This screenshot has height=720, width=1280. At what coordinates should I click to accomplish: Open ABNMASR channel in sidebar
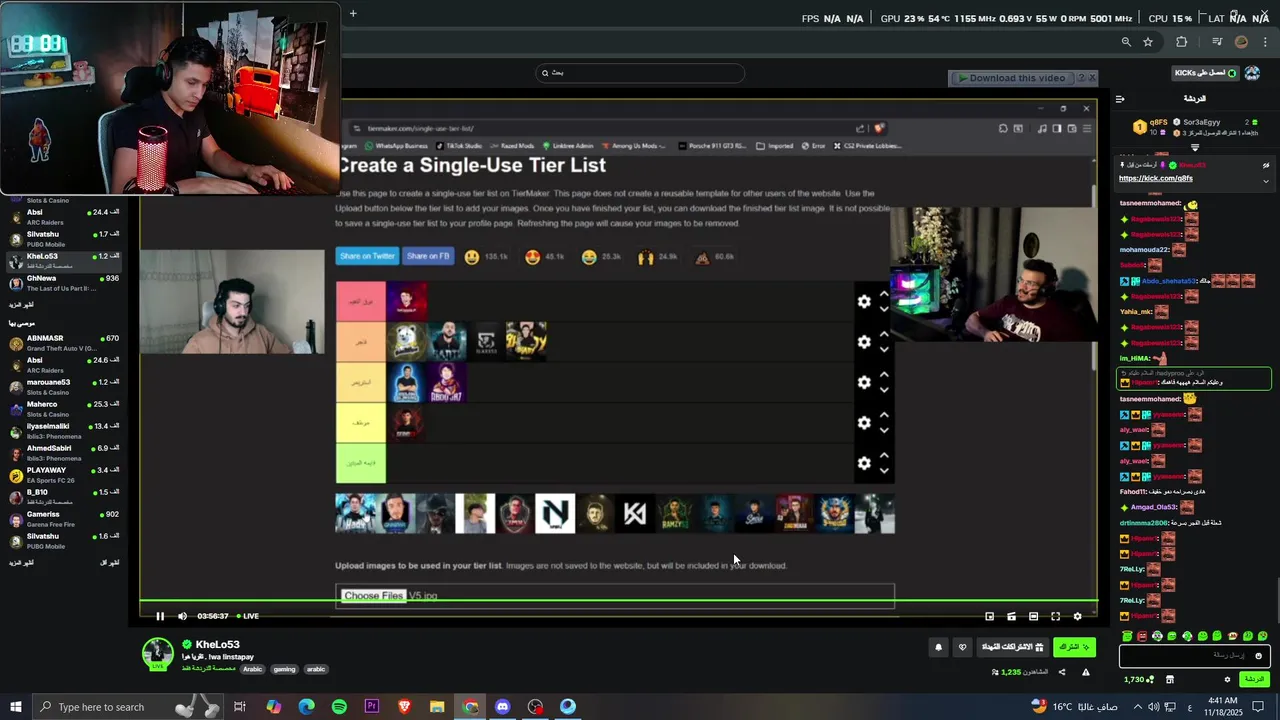[x=64, y=343]
